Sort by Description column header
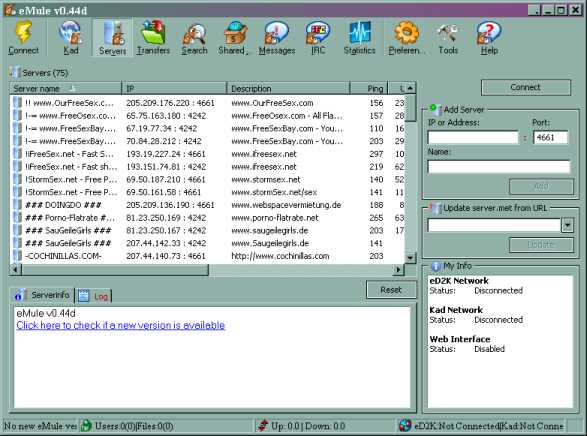The height and width of the screenshot is (436, 587). (x=288, y=88)
